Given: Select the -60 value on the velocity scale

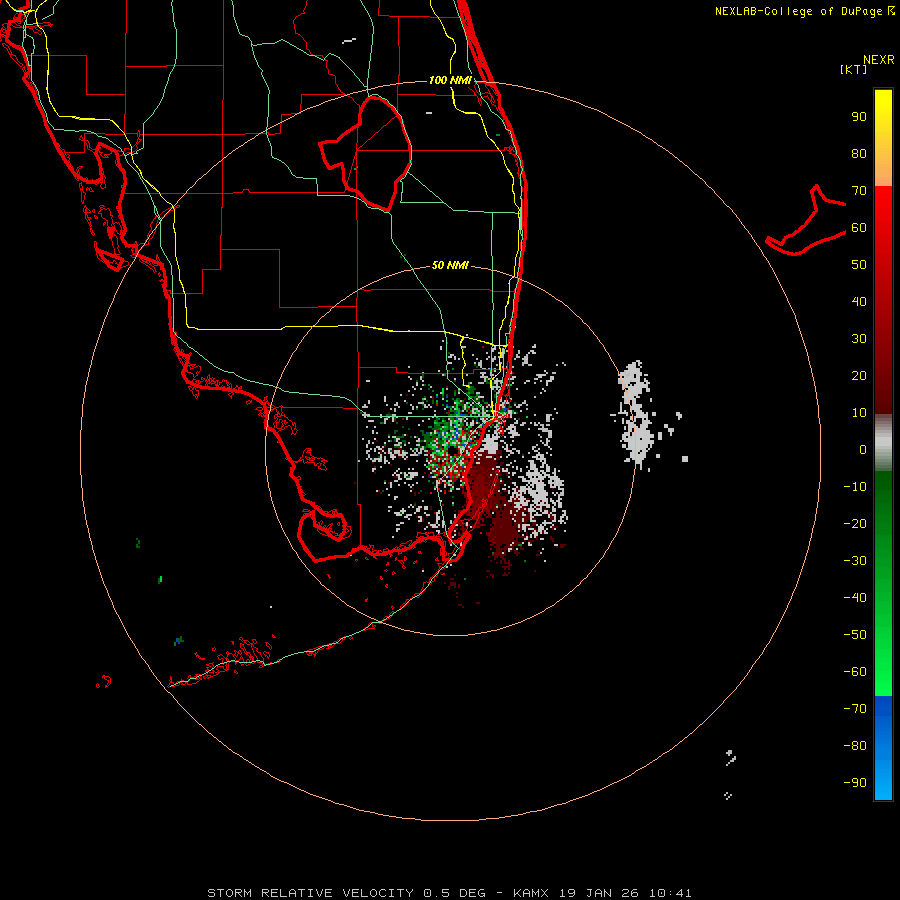Looking at the screenshot, I should click(855, 672).
